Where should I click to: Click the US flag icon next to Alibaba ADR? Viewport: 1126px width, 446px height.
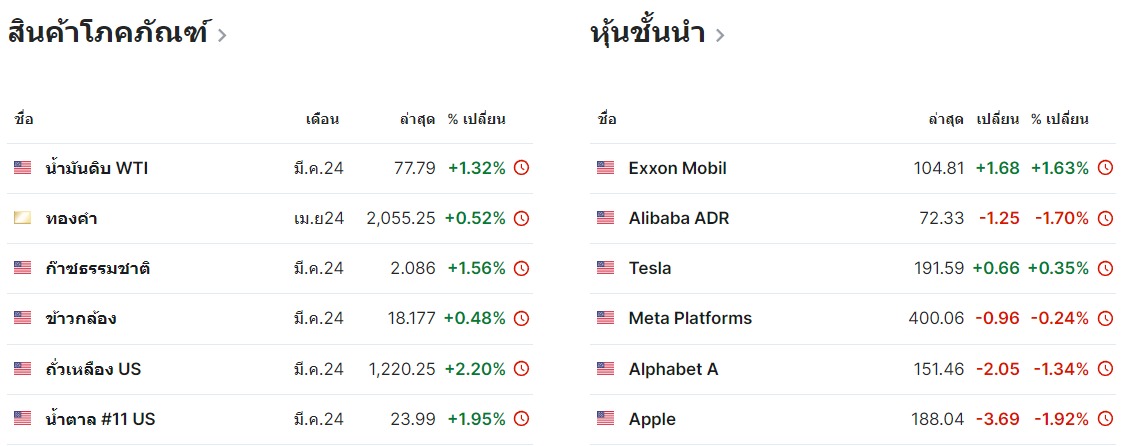[605, 218]
